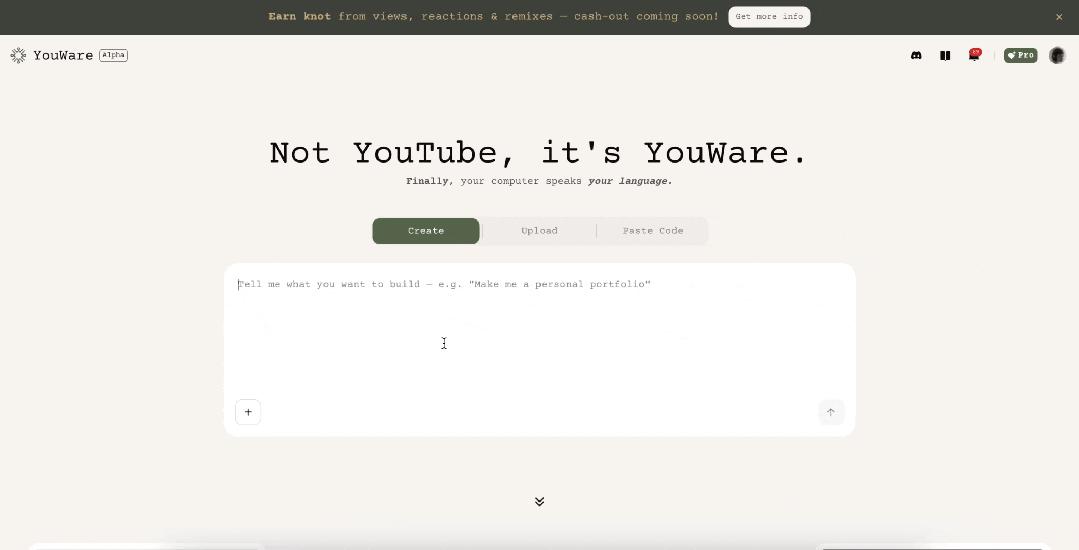
Task: Click the YouWare snowflake logo
Action: [x=18, y=56]
